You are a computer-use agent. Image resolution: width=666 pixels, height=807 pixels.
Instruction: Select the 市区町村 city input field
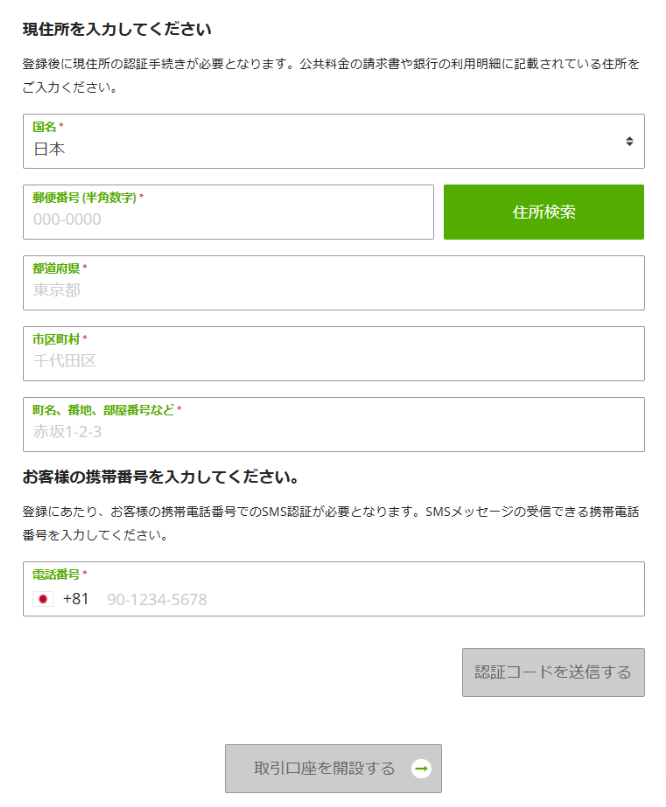click(333, 361)
